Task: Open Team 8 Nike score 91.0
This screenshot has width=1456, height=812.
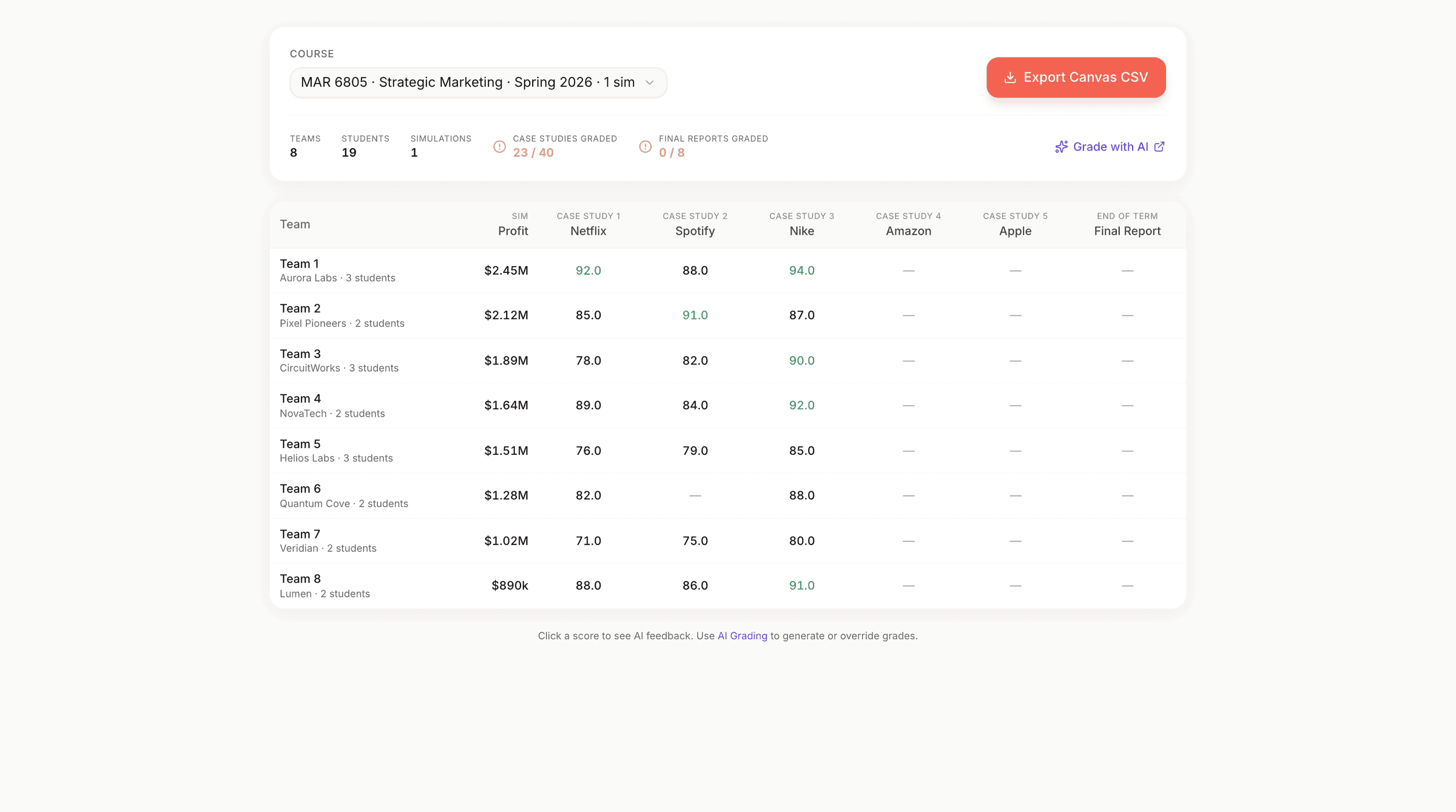Action: pos(801,586)
